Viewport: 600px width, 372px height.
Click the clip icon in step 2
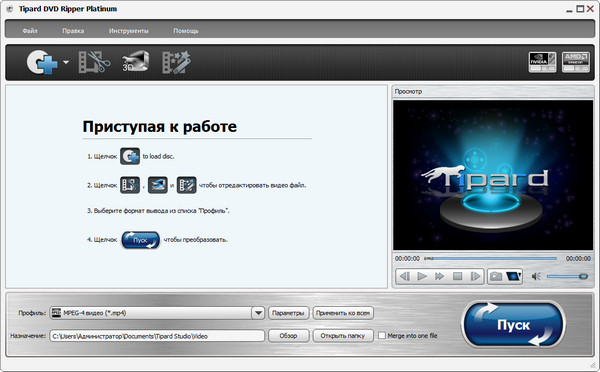(x=130, y=185)
